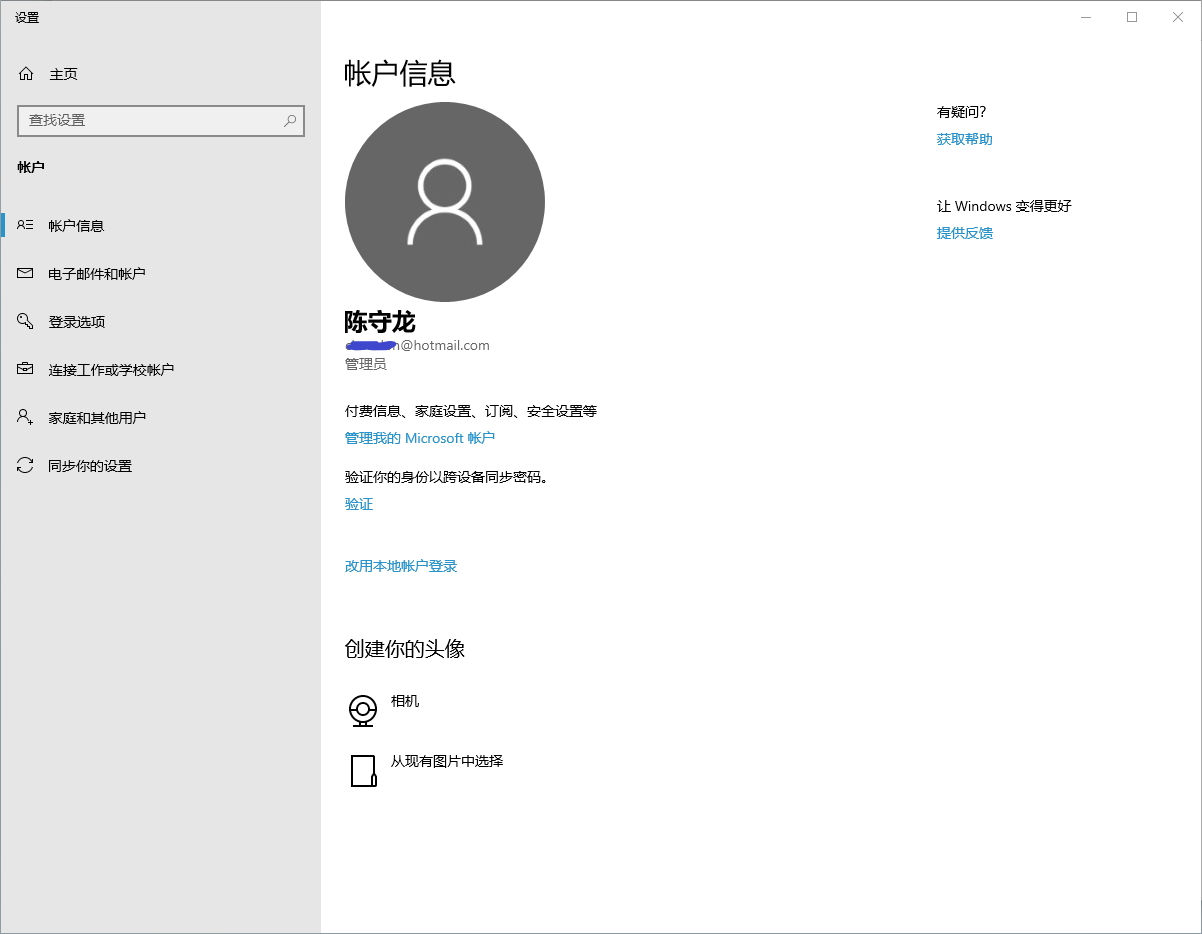Open 登录选项 settings page
The width and height of the screenshot is (1202, 934).
point(77,322)
